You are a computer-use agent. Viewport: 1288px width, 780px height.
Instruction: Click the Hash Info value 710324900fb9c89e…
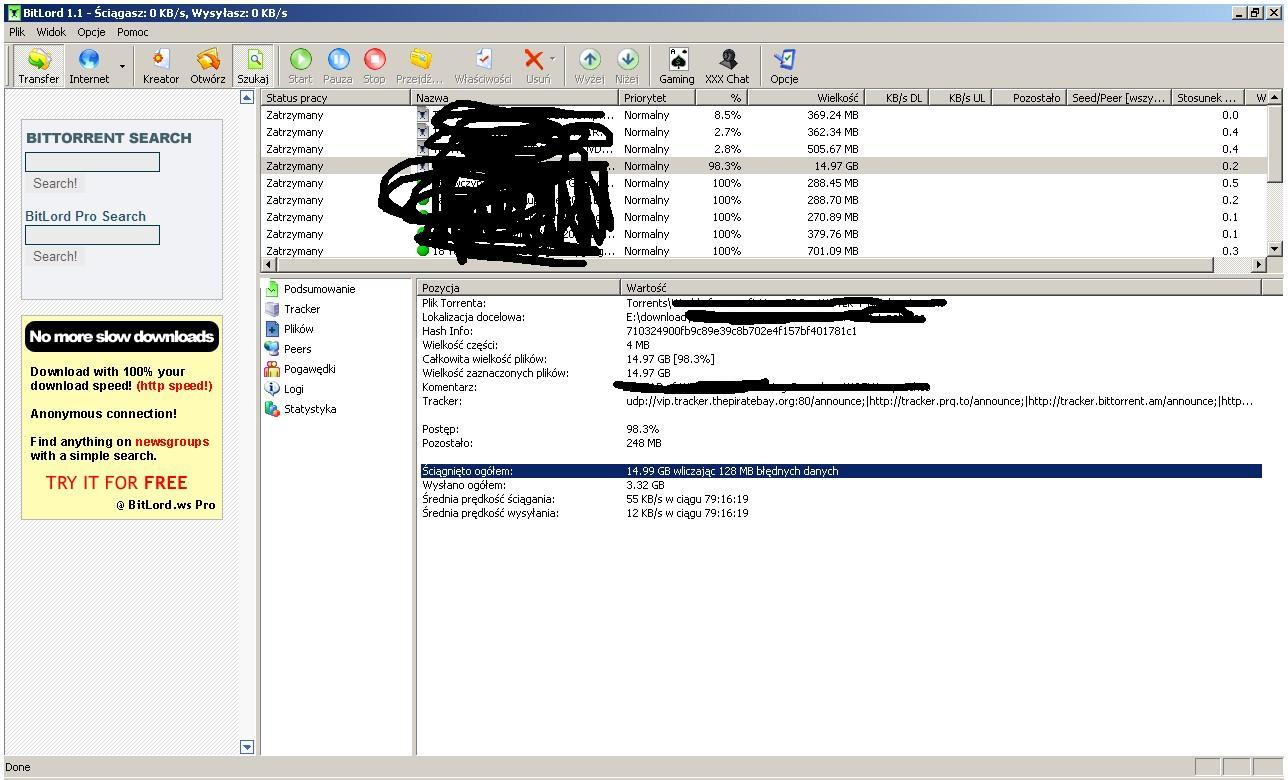(x=741, y=331)
